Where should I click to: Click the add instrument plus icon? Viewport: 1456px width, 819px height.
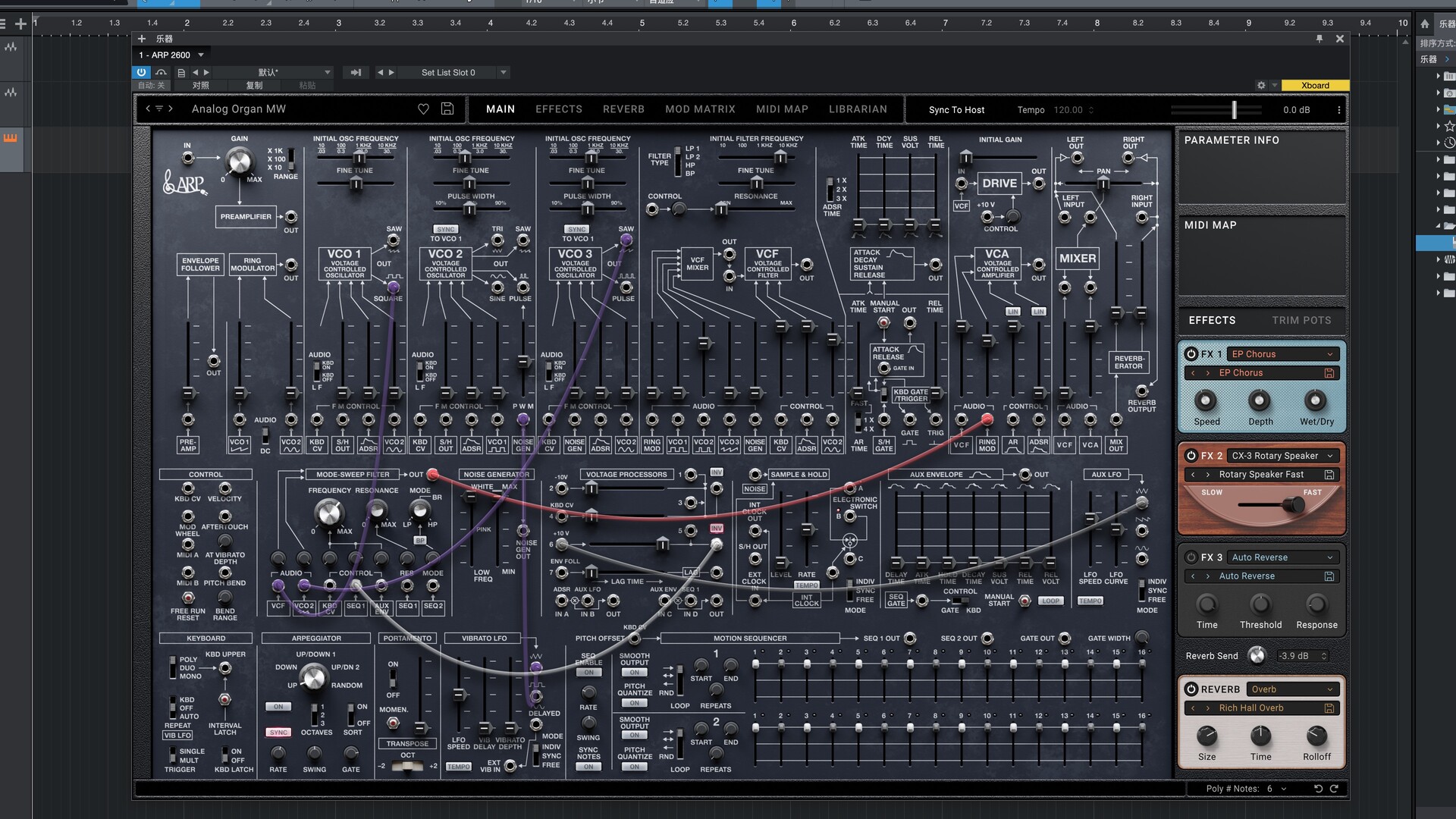(141, 39)
